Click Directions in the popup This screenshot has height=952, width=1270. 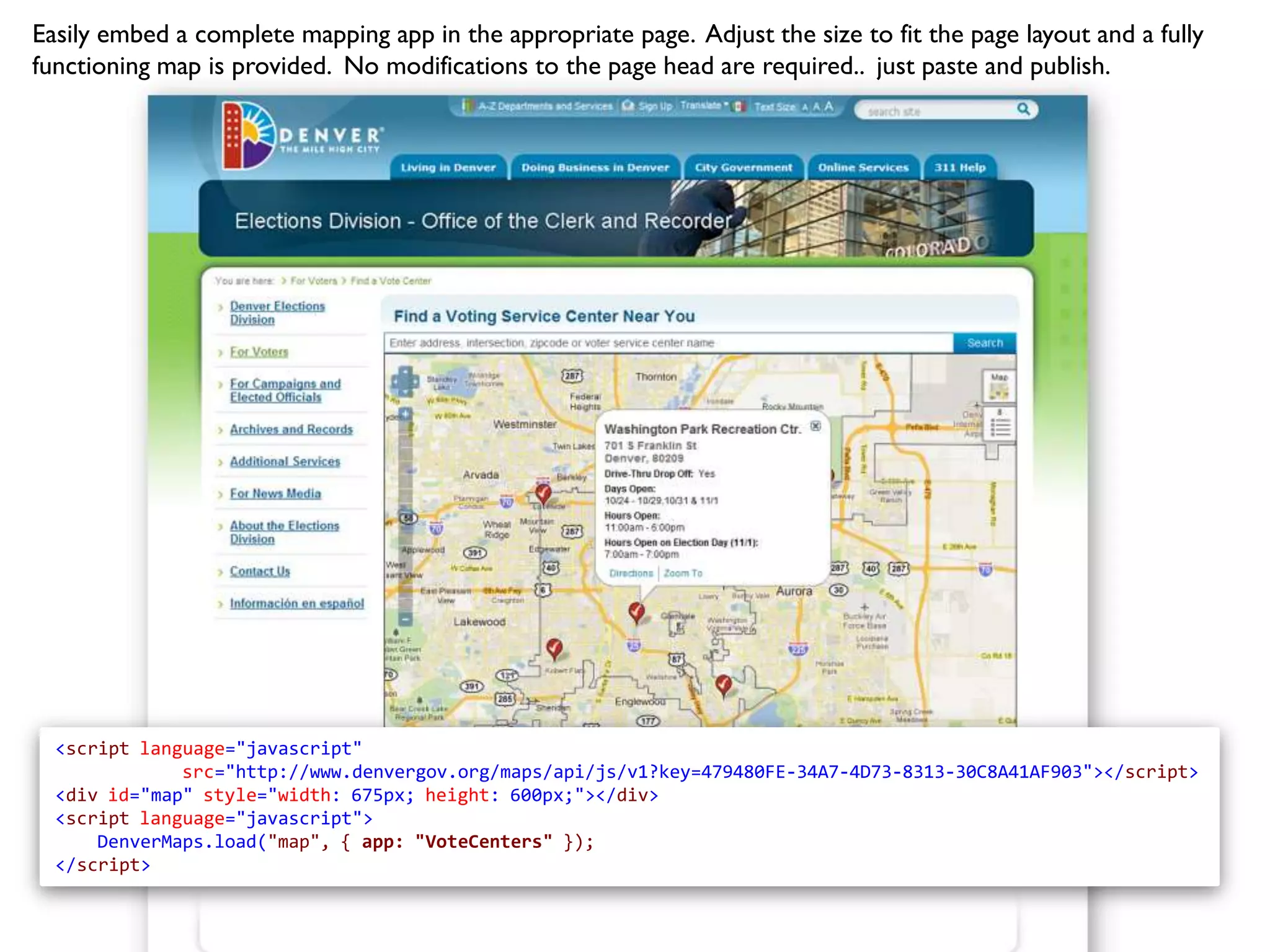[631, 573]
